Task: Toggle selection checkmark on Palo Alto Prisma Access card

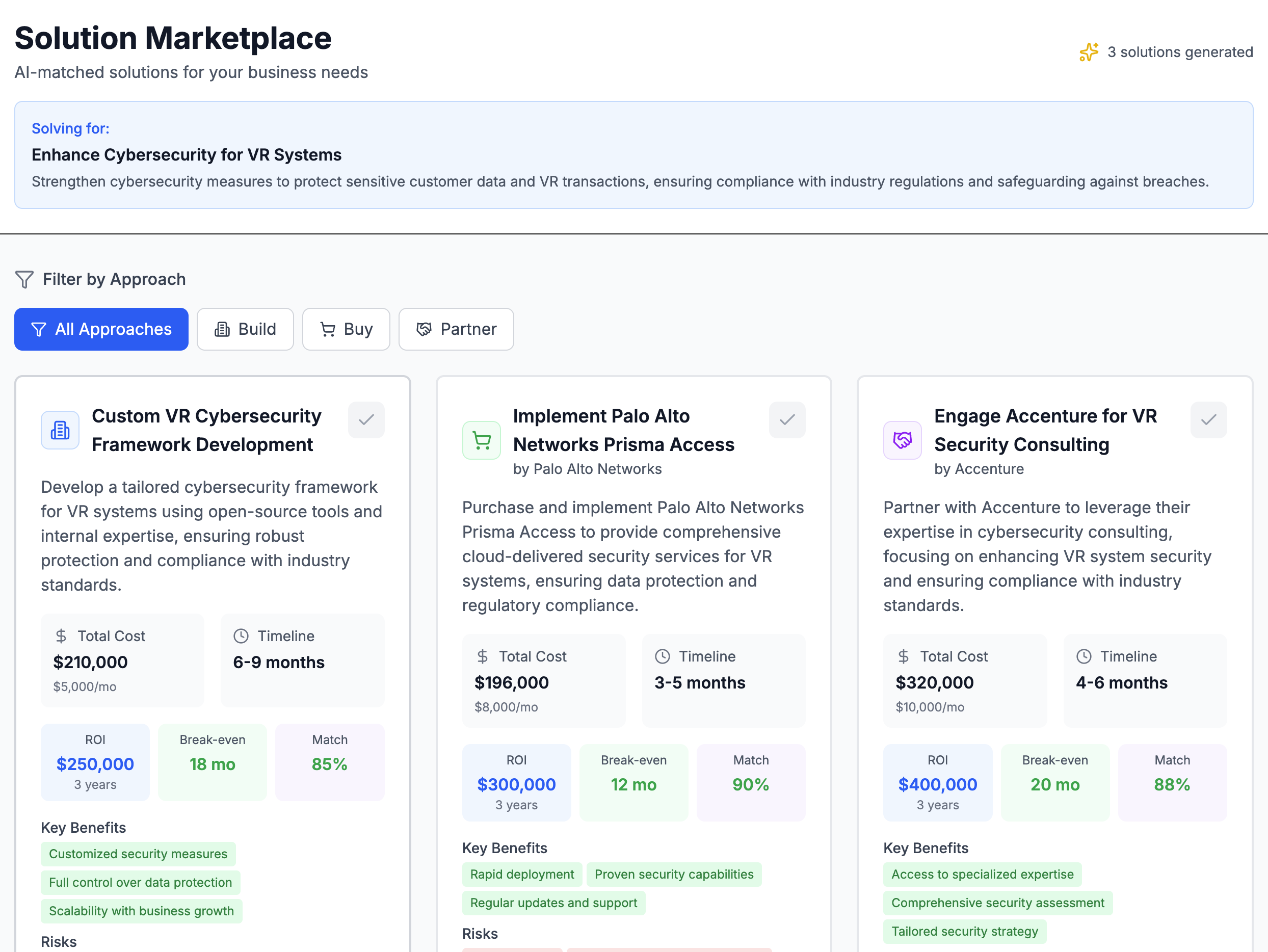Action: (787, 419)
